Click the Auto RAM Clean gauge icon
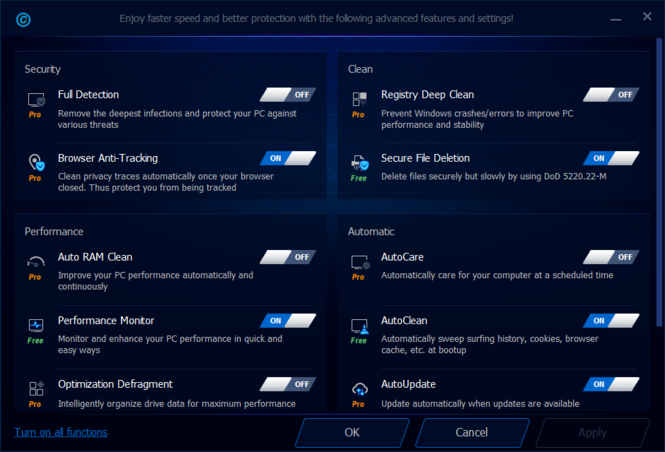Viewport: 665px width, 452px height. click(x=36, y=262)
